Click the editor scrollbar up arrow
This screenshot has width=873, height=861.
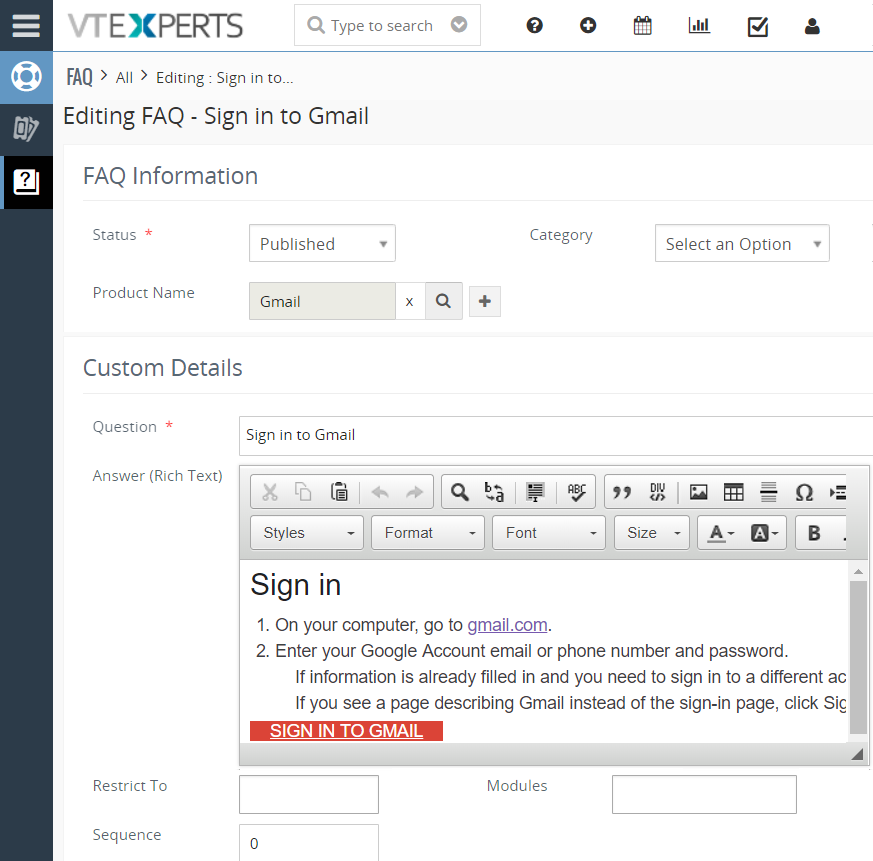[858, 571]
